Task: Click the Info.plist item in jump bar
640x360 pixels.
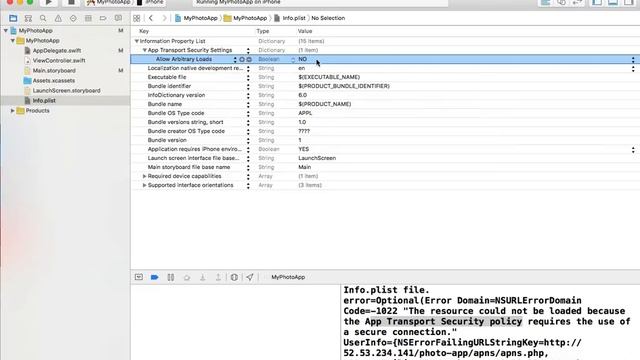Action: pos(290,18)
